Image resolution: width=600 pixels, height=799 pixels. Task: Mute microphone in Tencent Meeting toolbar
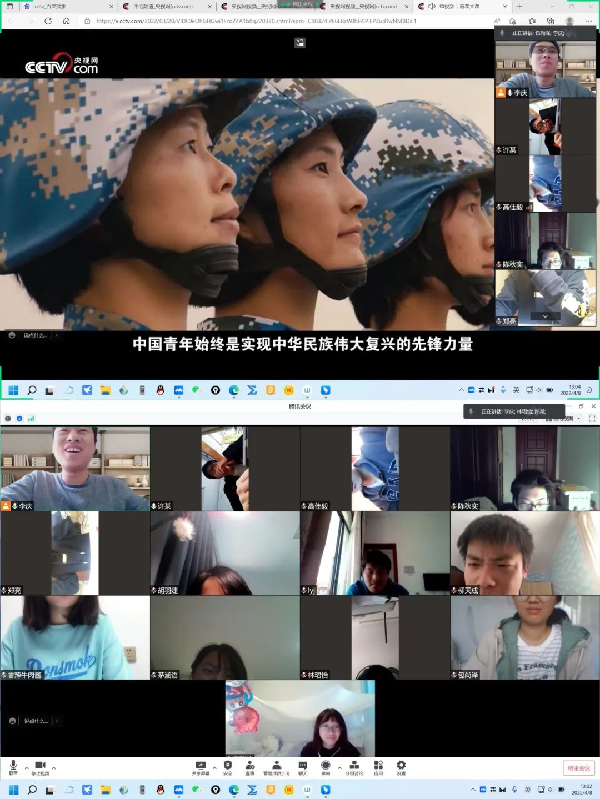[x=13, y=767]
